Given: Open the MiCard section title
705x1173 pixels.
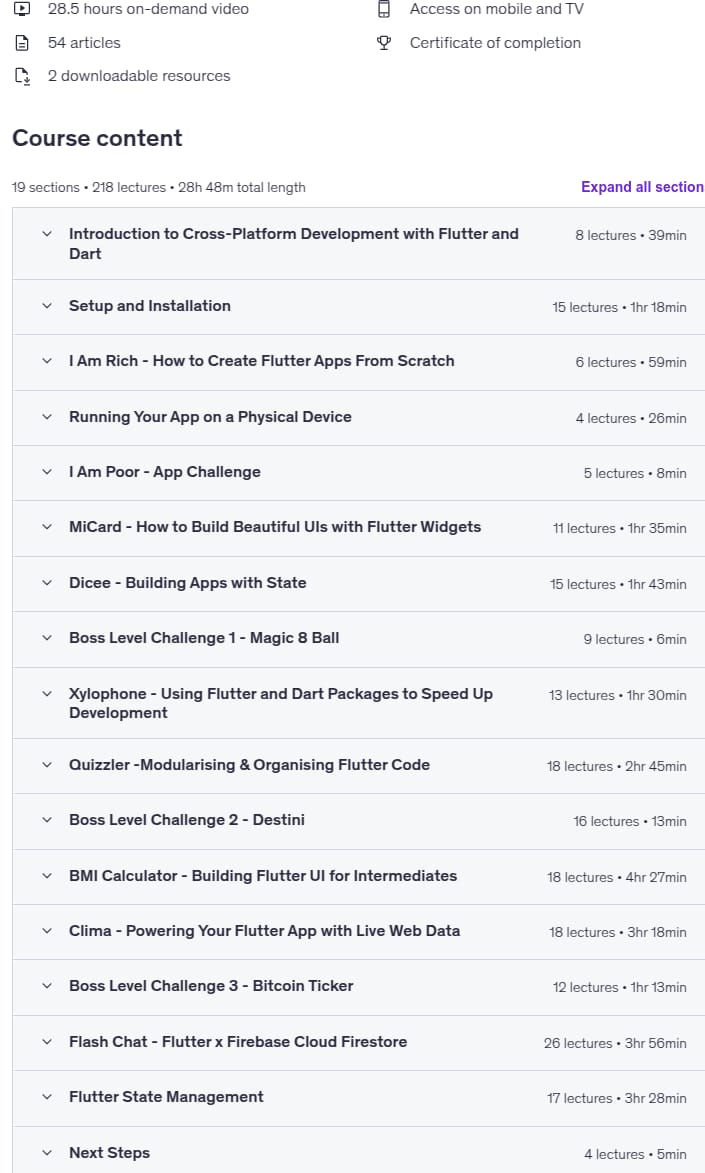Looking at the screenshot, I should point(275,527).
